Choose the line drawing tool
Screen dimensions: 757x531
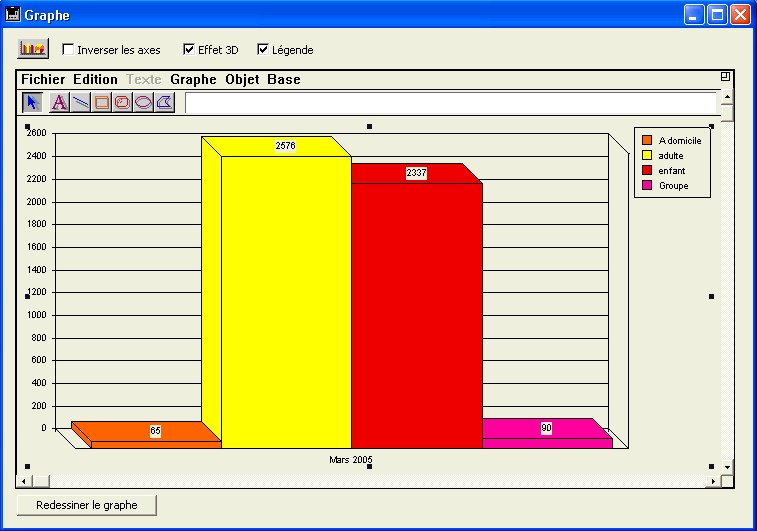80,102
